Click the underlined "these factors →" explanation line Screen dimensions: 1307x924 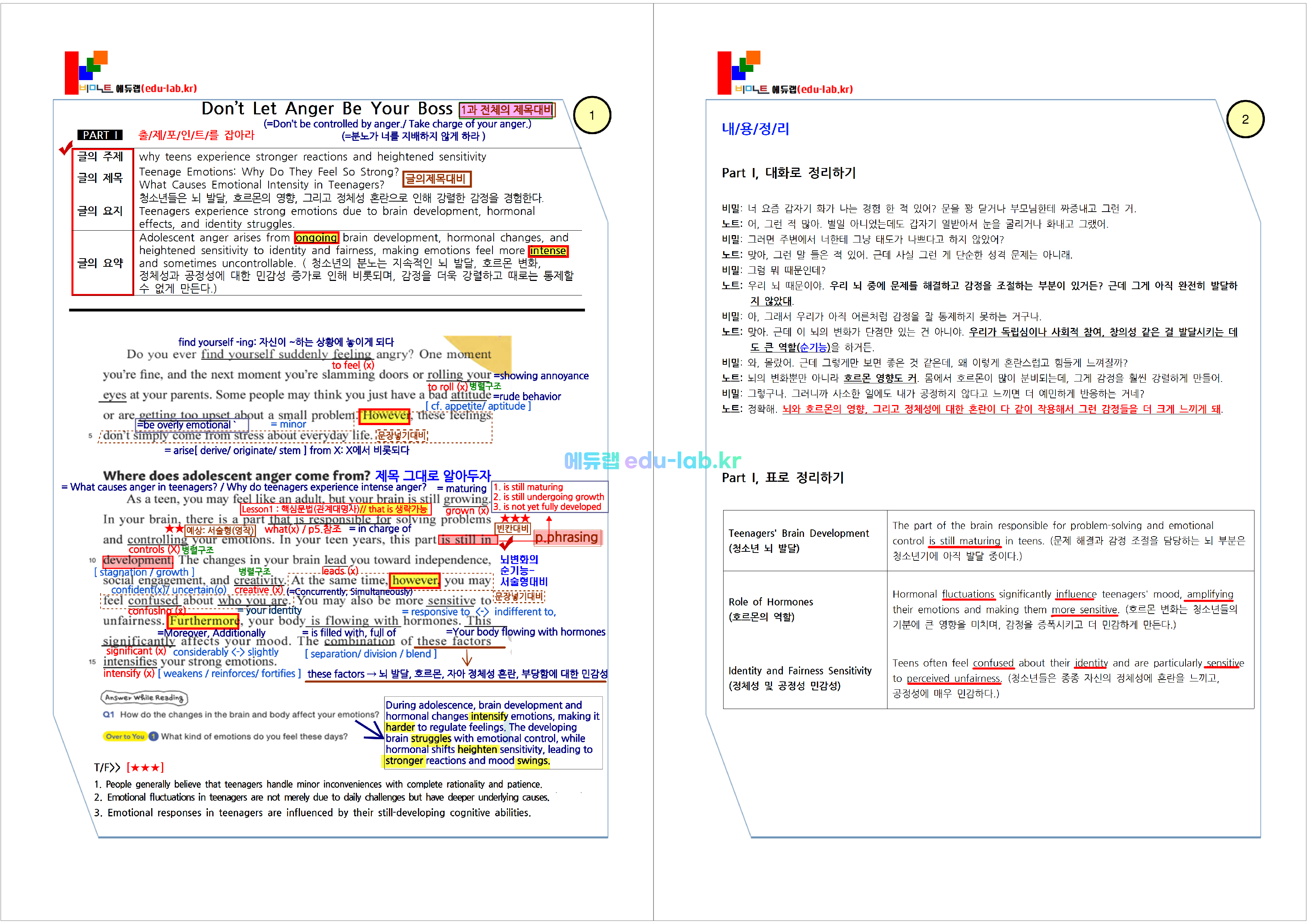pyautogui.click(x=457, y=674)
